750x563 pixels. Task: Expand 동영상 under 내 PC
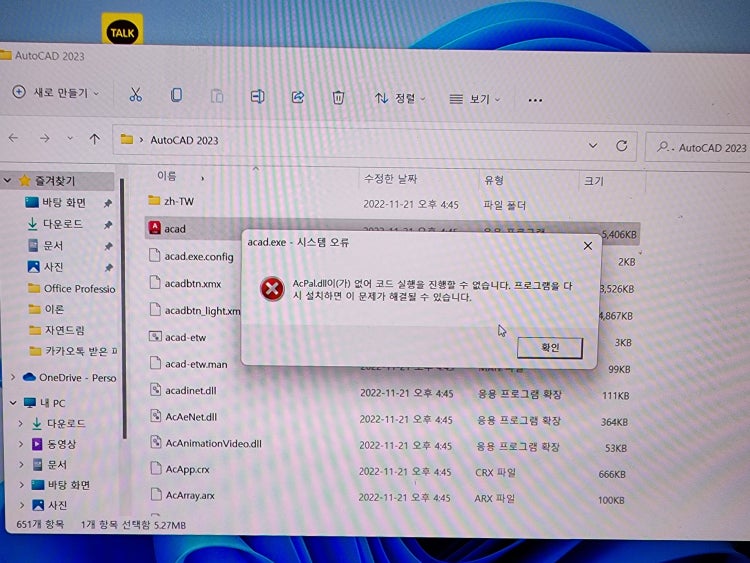pos(21,444)
